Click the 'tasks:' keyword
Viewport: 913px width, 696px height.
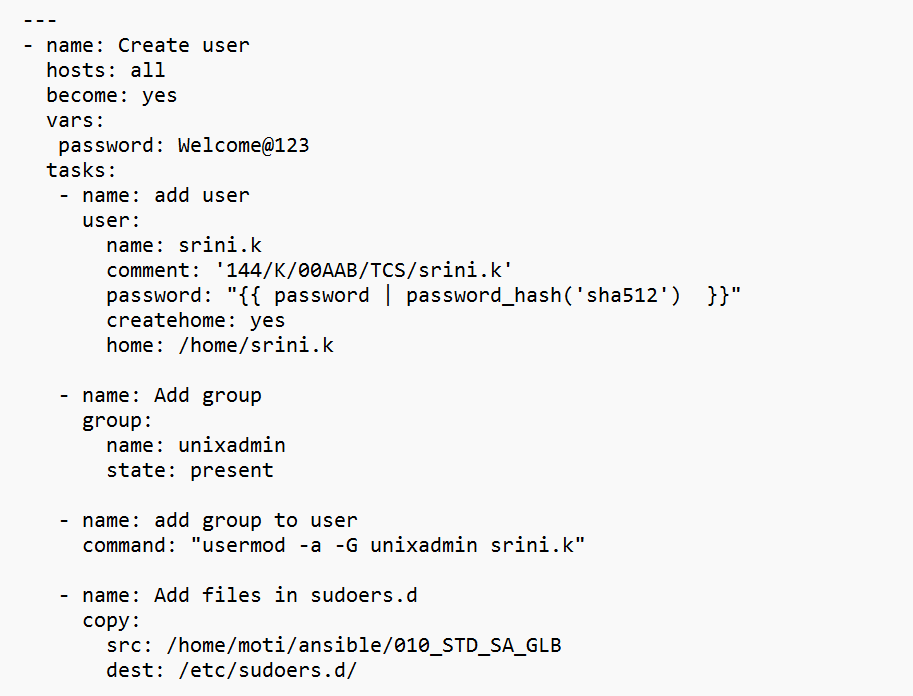pos(81,170)
